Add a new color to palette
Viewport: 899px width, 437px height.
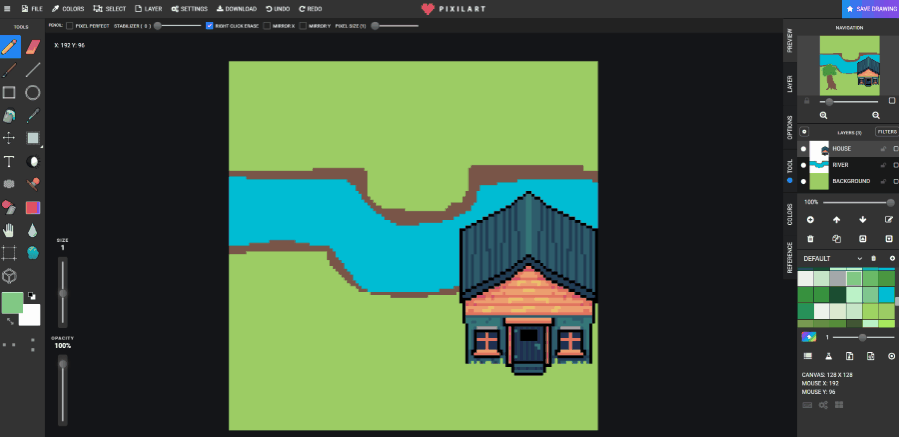coord(892,259)
